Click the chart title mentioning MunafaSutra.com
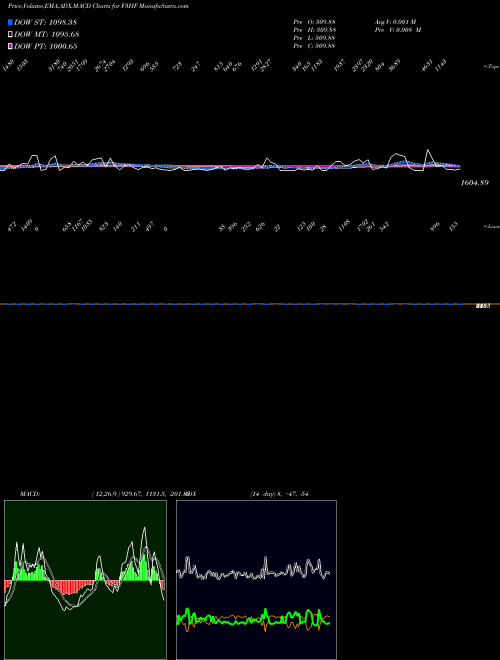The width and height of the screenshot is (500, 660). click(x=98, y=6)
